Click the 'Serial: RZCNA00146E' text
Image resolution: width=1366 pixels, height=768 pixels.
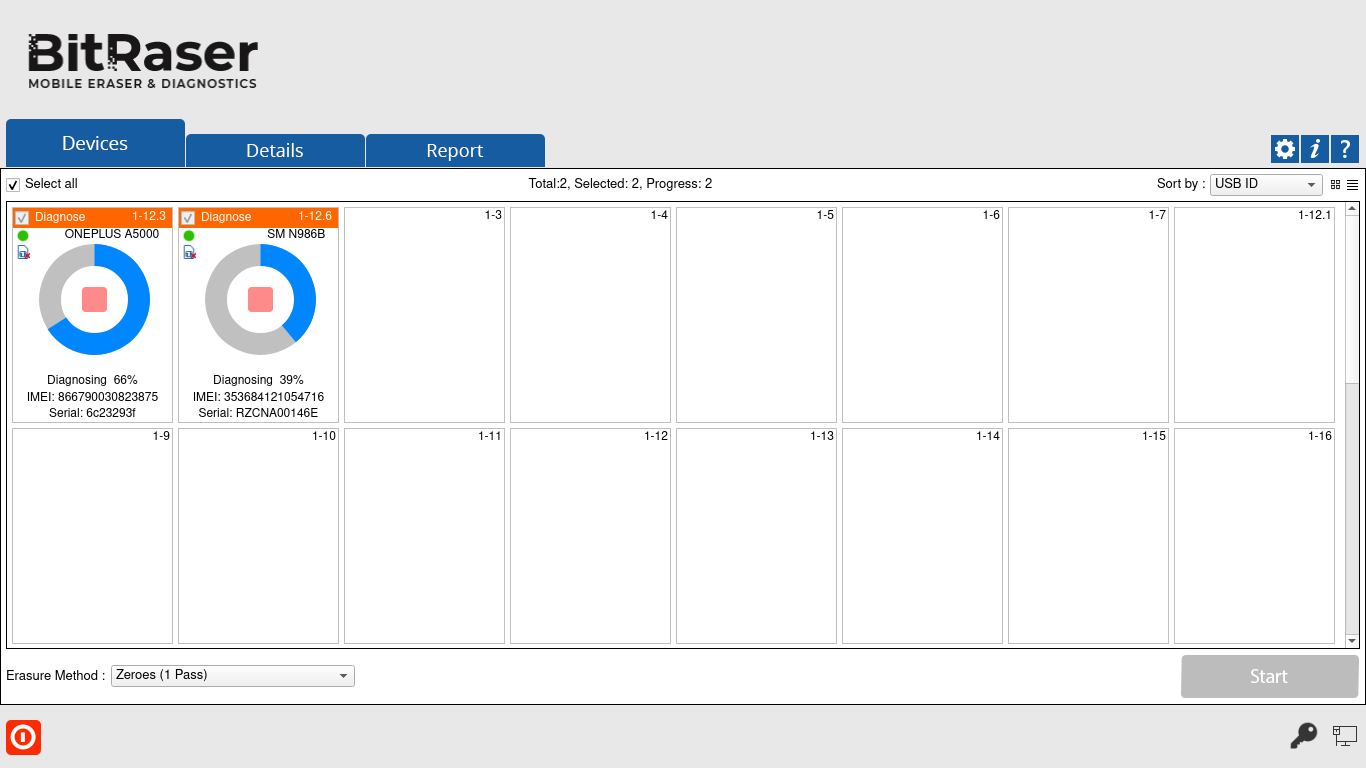[258, 413]
